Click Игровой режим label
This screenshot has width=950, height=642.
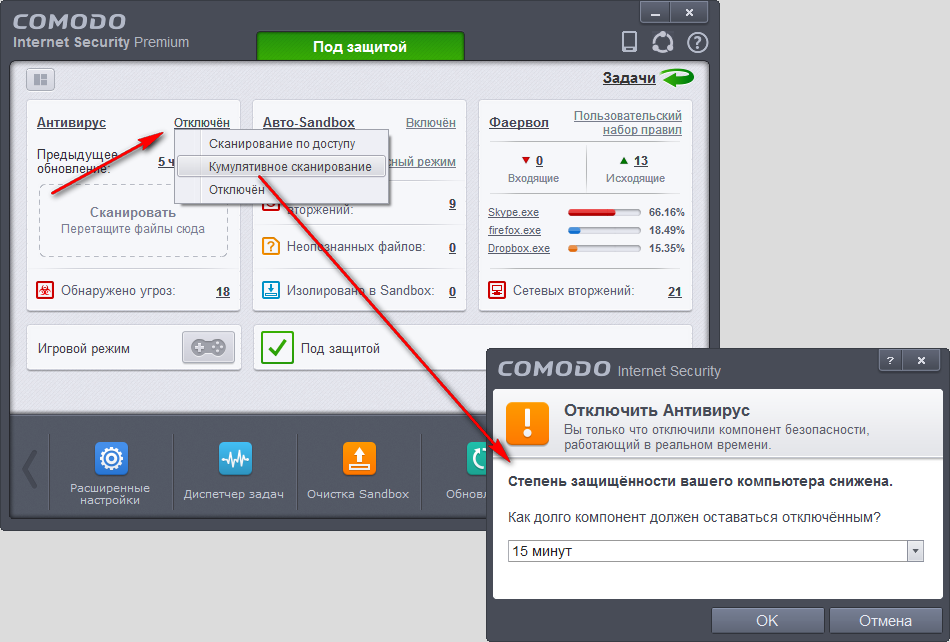(x=84, y=348)
